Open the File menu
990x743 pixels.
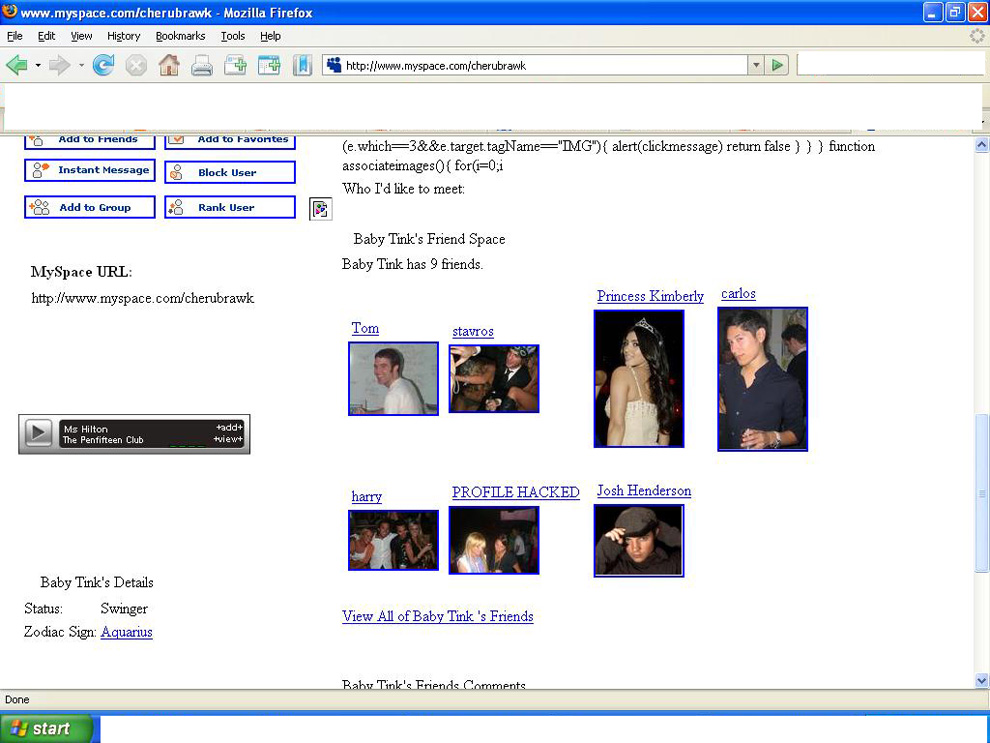pos(15,36)
